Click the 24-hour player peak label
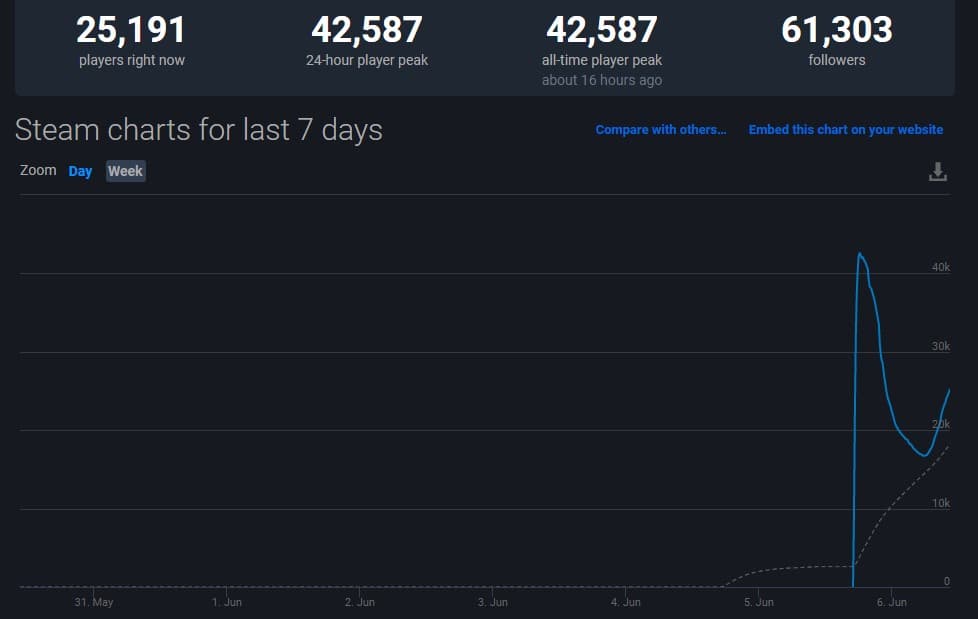 (x=367, y=61)
